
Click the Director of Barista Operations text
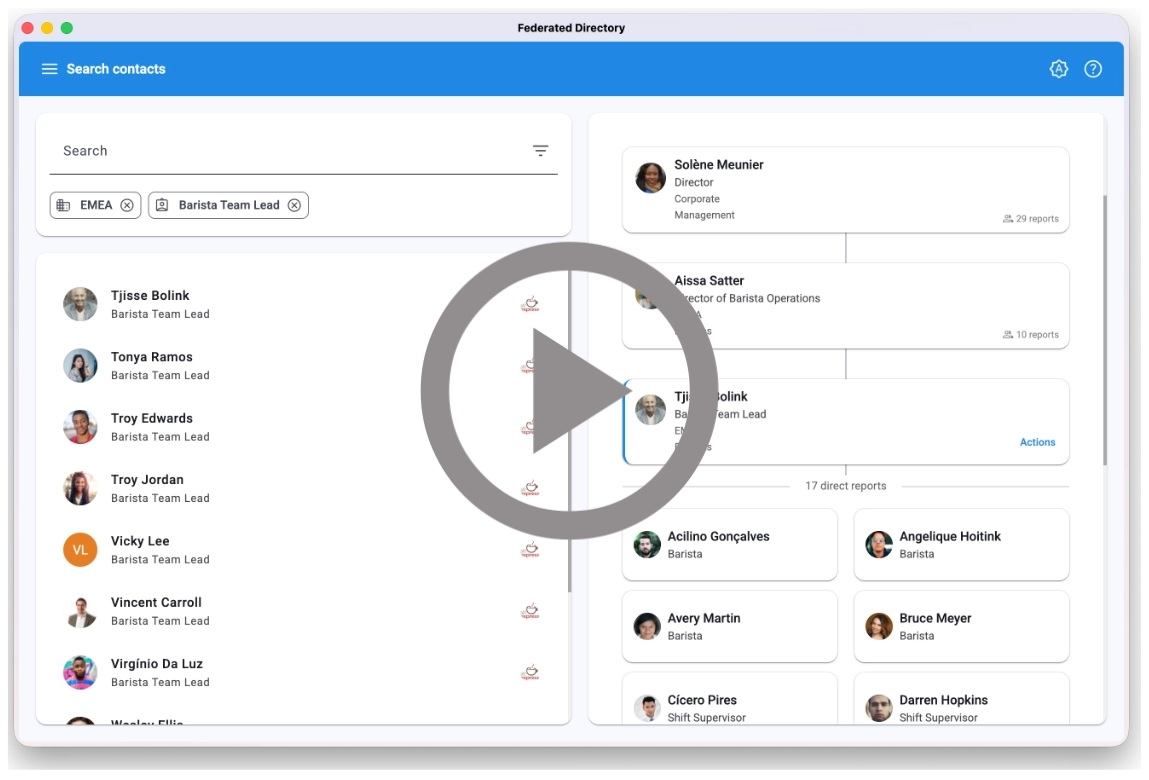click(x=747, y=298)
